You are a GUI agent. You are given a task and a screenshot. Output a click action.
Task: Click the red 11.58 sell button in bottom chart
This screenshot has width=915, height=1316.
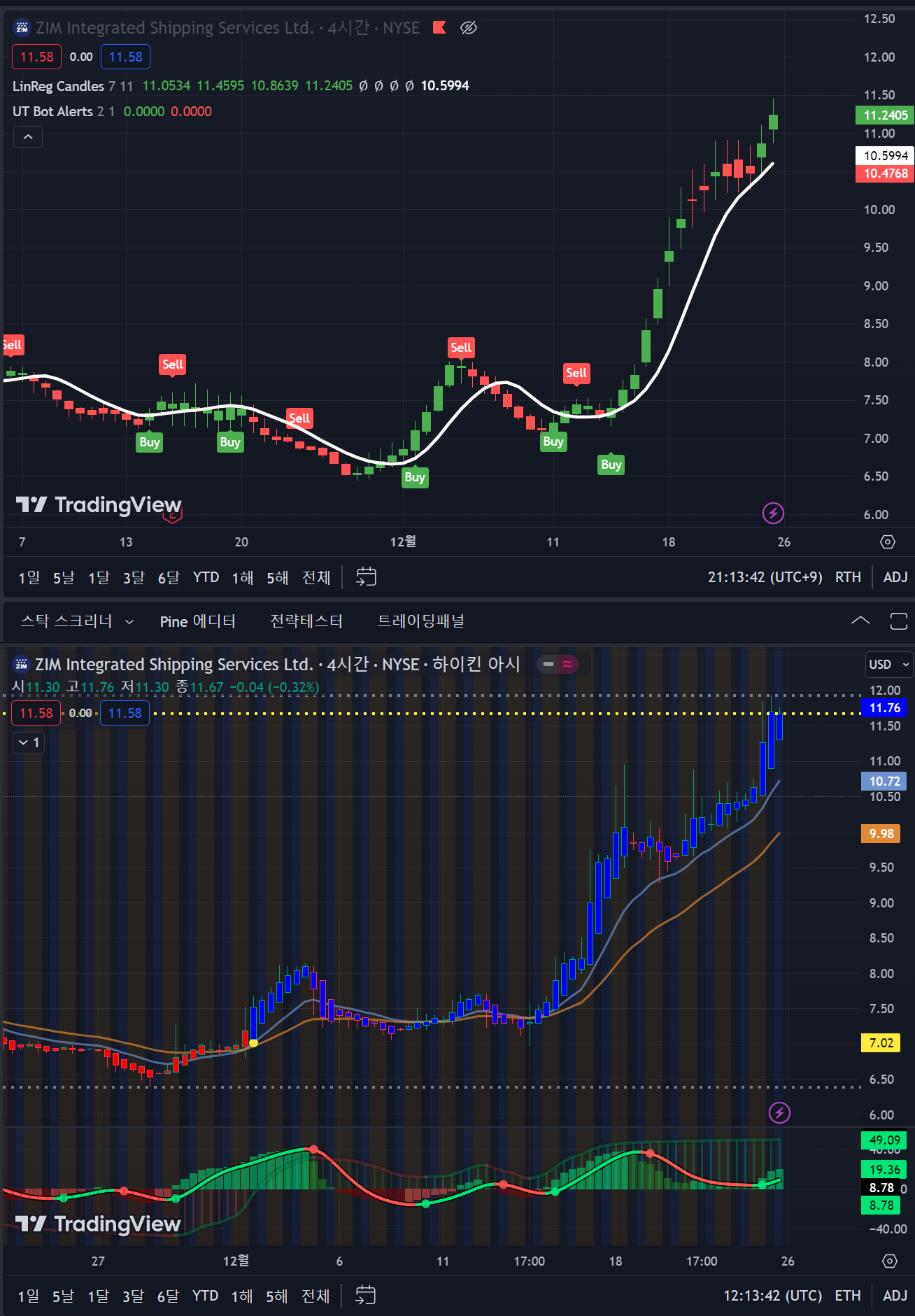[x=36, y=713]
